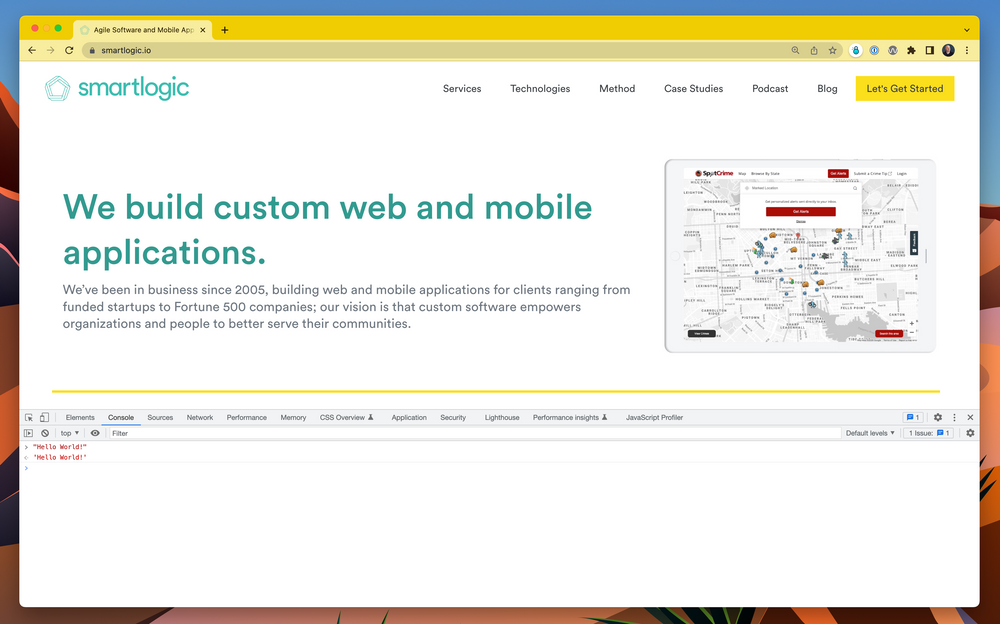Close the DevTools panel

970,417
